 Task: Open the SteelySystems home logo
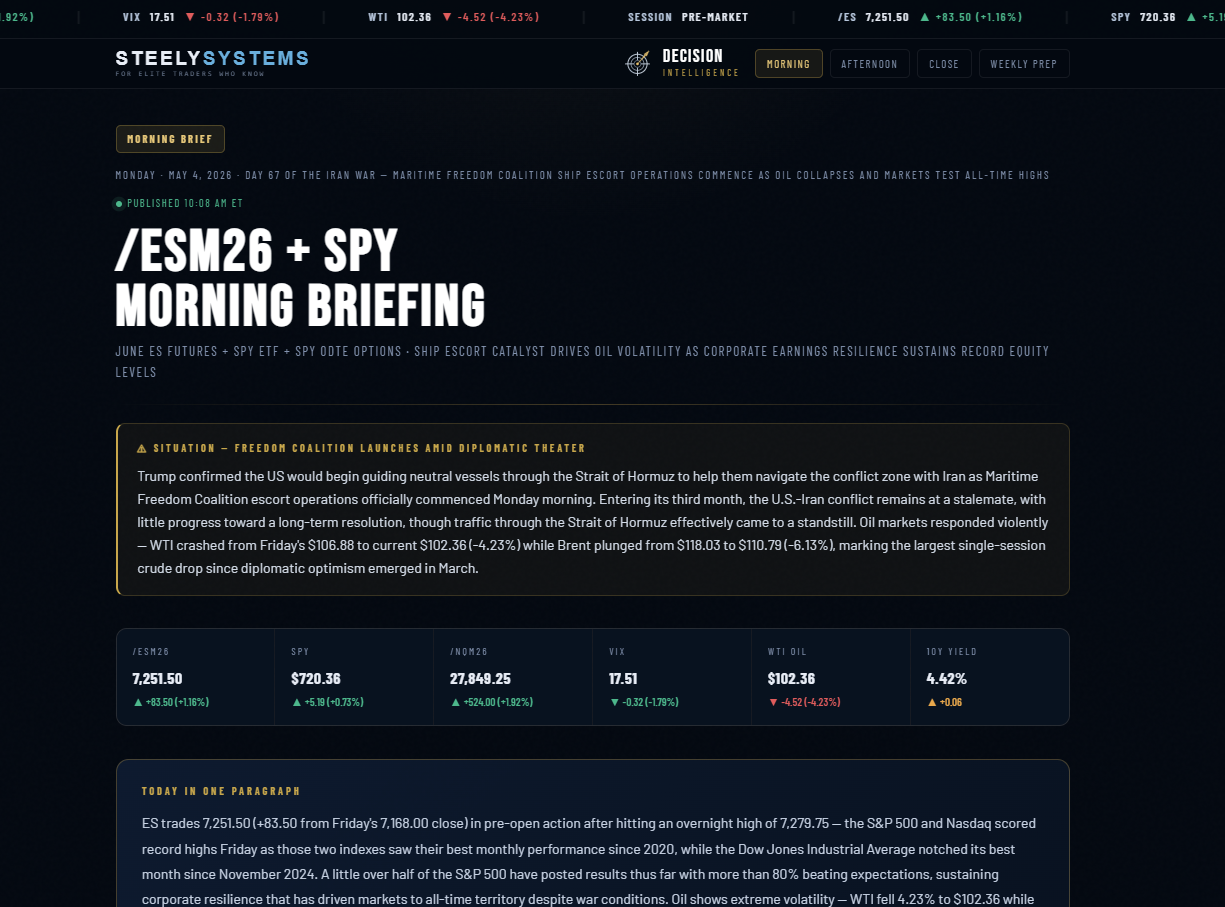[x=212, y=62]
